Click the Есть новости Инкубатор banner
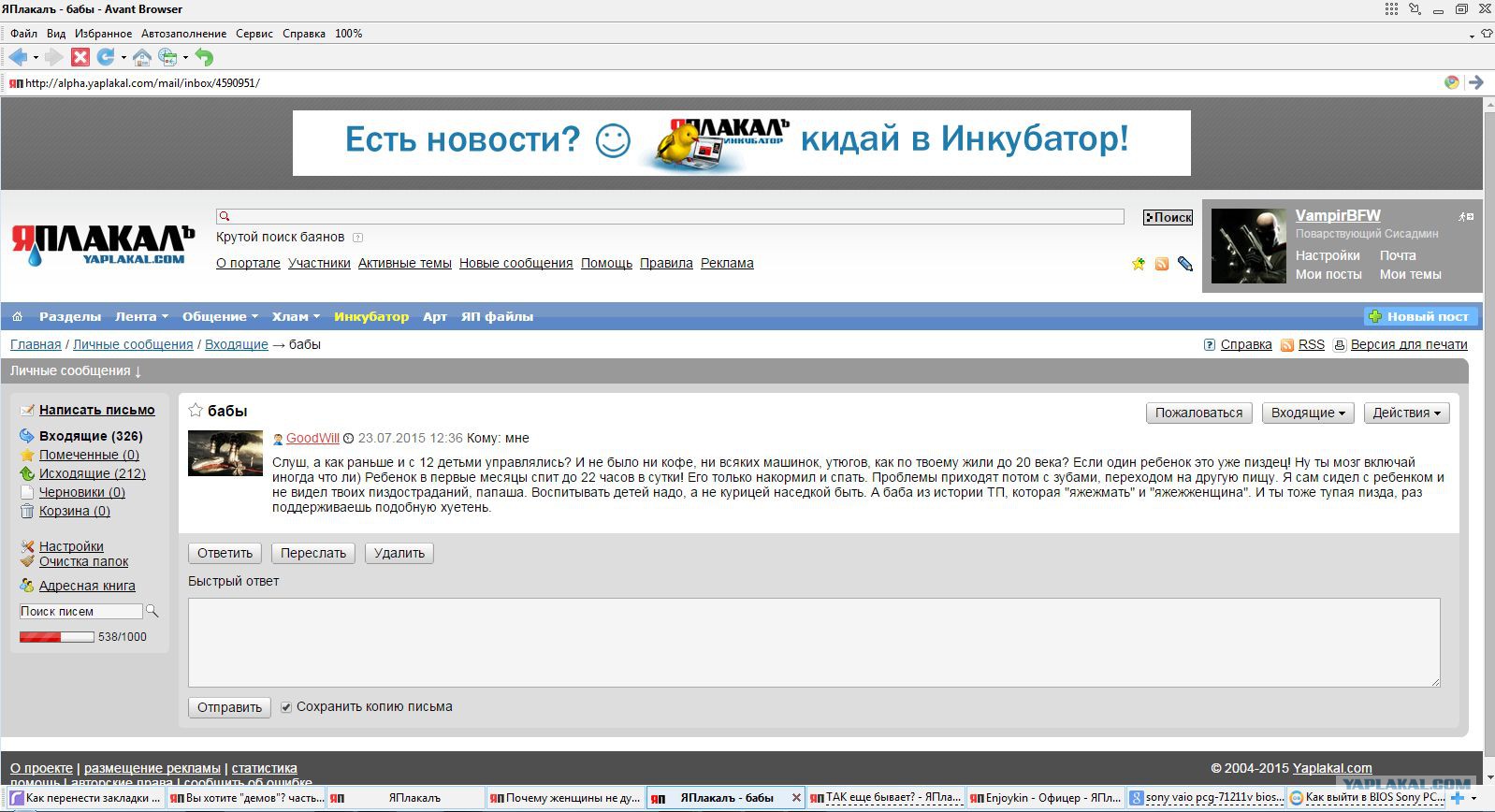The width and height of the screenshot is (1495, 812). pos(742,143)
